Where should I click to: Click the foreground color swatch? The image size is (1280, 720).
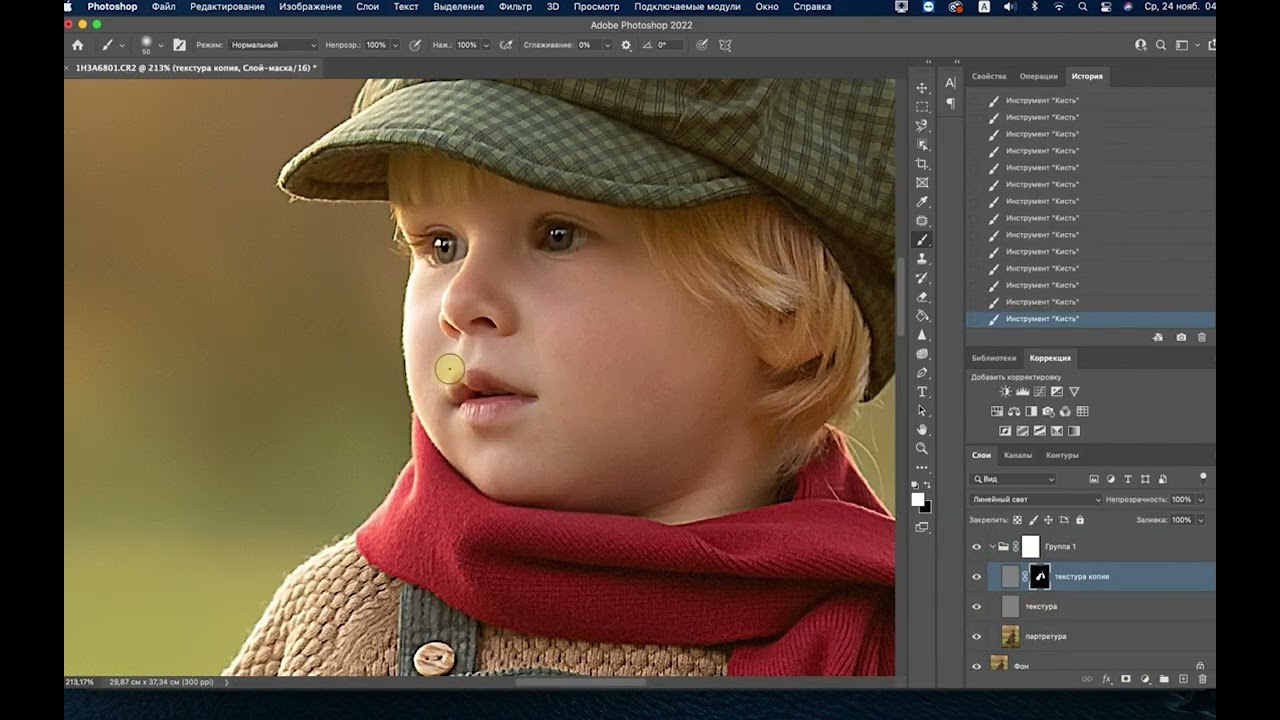click(x=917, y=500)
